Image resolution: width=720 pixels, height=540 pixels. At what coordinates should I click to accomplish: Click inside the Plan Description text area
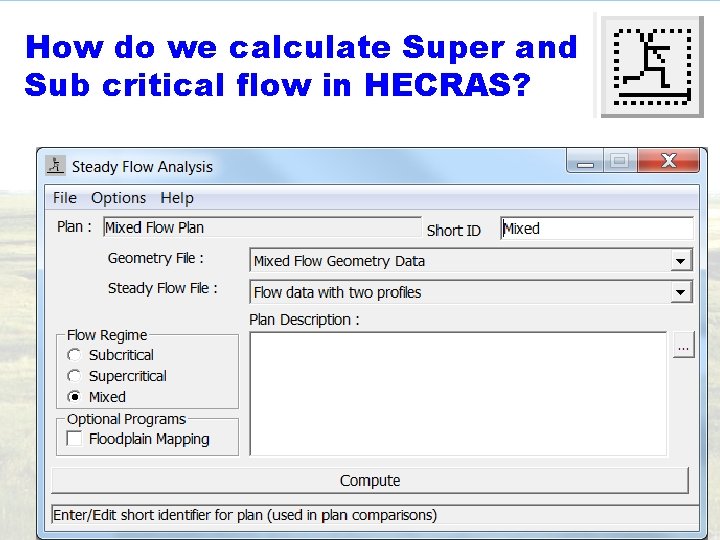pyautogui.click(x=458, y=394)
